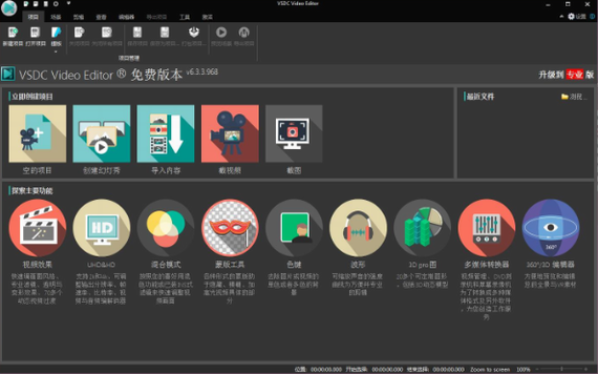
Task: Click the 360°/3D Editor eye icon
Action: click(550, 228)
